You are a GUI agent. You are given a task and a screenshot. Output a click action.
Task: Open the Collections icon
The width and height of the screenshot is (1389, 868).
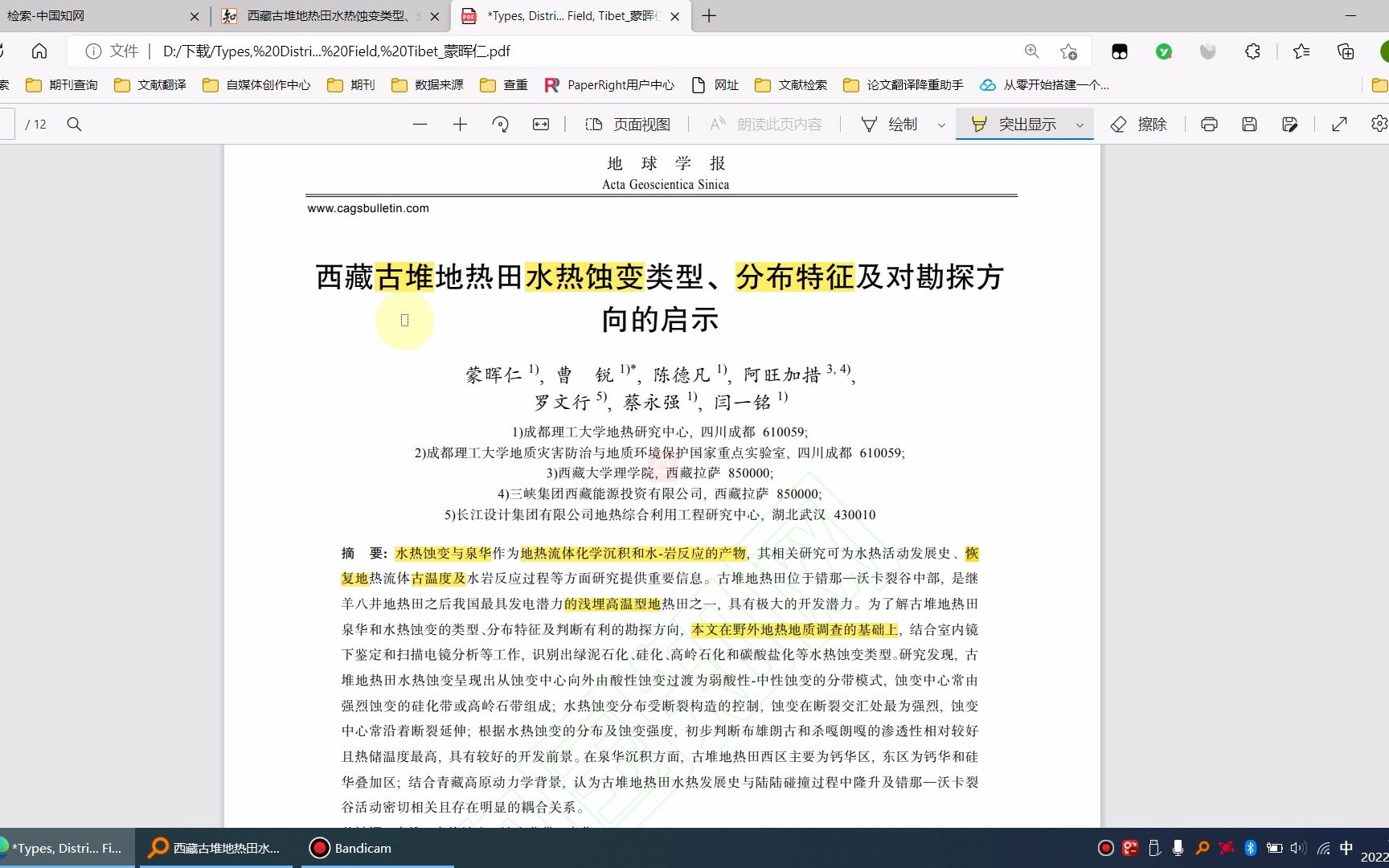pos(1346,51)
